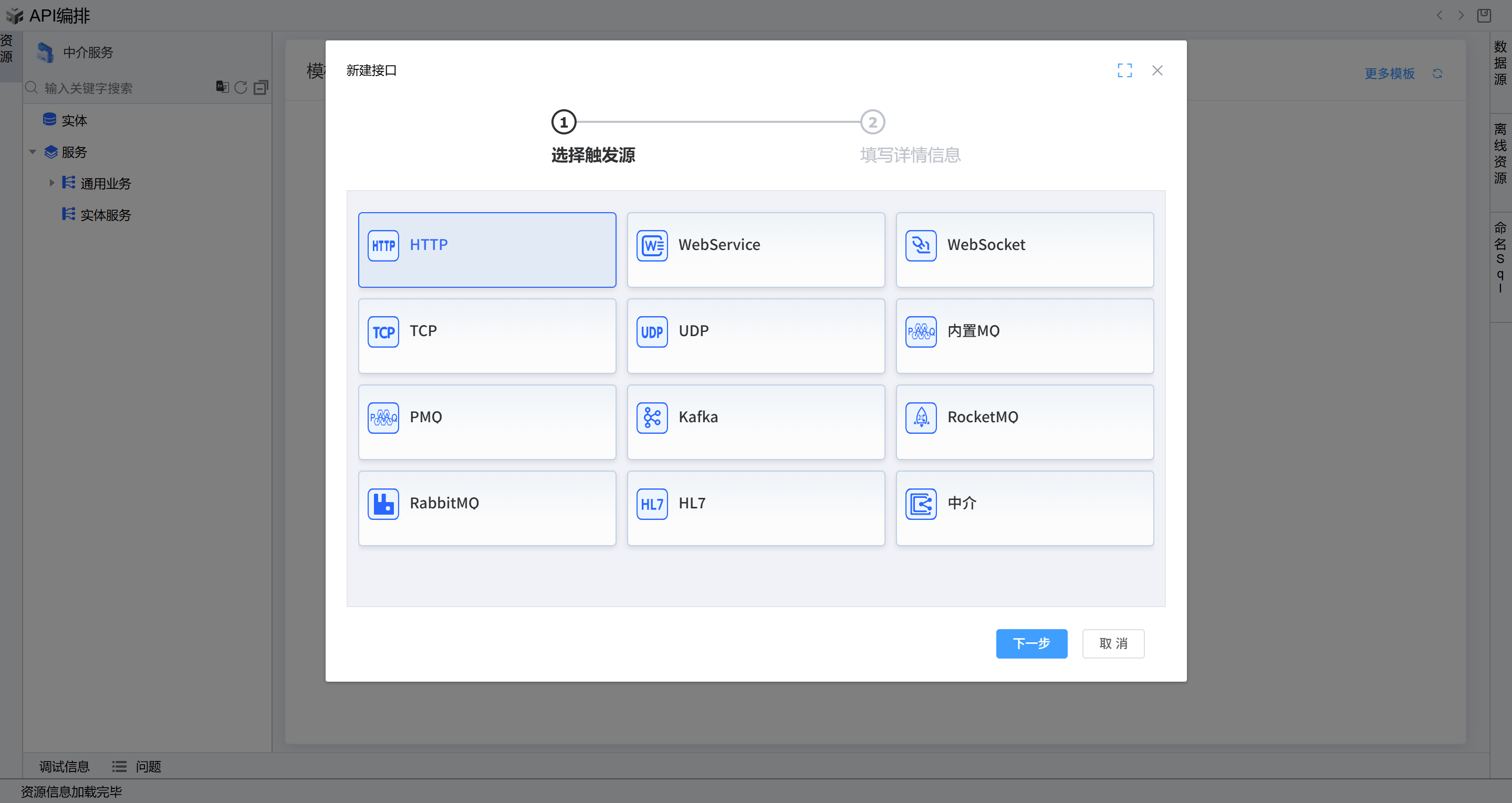The height and width of the screenshot is (803, 1512).
Task: Select the RabbitMQ trigger icon
Action: pyautogui.click(x=383, y=504)
